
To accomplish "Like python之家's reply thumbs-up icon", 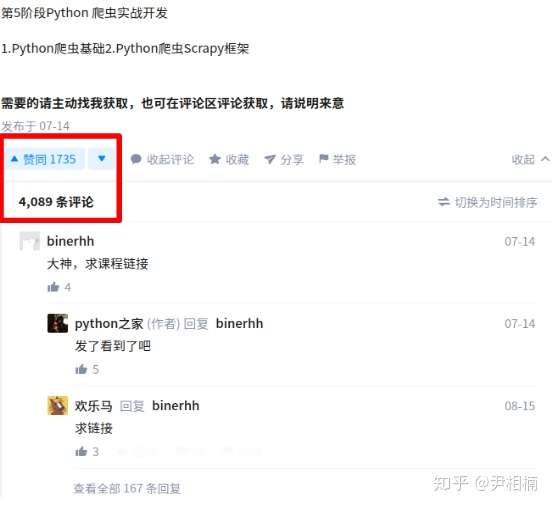I will (81, 369).
